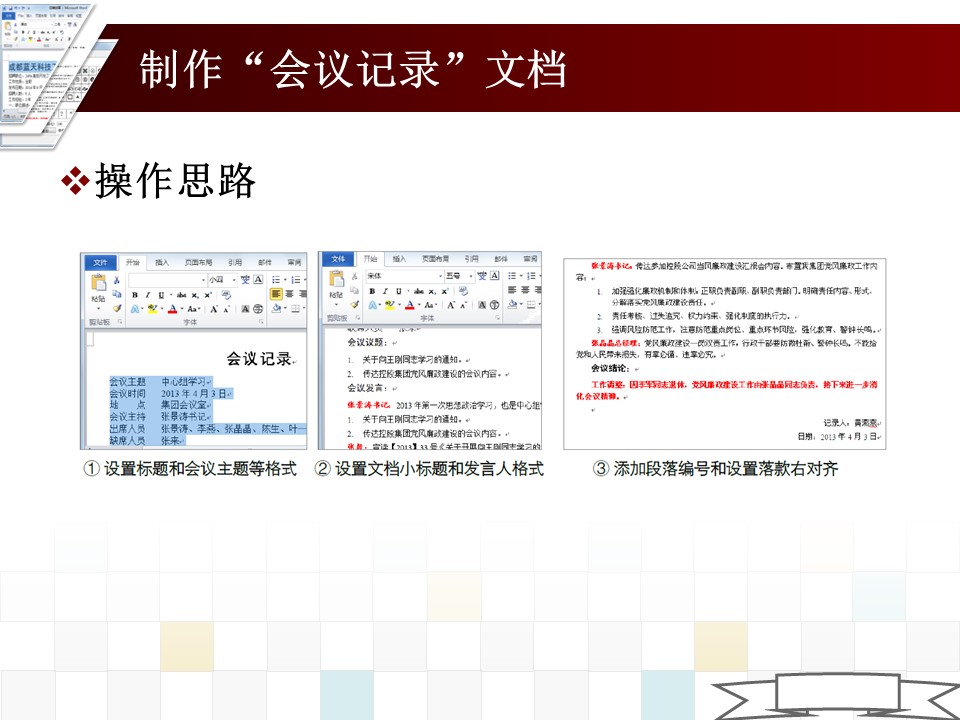Open Font dialog launcher in step ② screenshot
This screenshot has height=720, width=960.
click(x=498, y=318)
